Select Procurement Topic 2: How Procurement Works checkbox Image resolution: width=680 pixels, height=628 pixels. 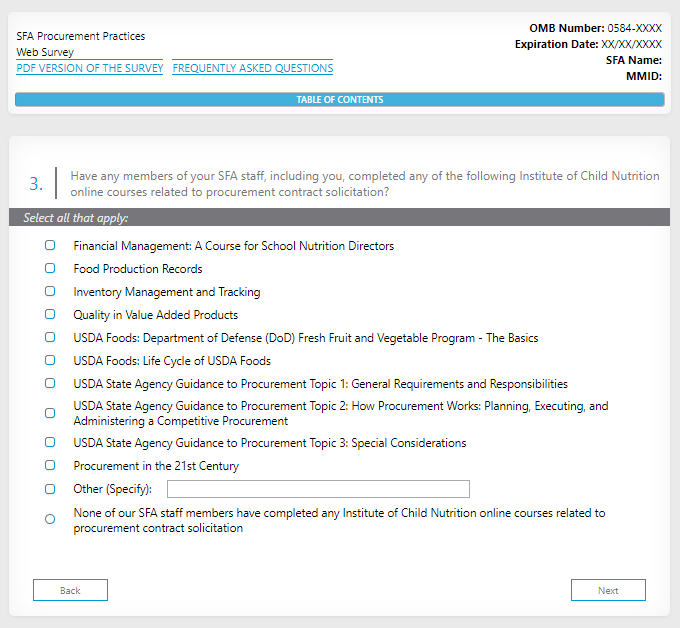tap(50, 413)
